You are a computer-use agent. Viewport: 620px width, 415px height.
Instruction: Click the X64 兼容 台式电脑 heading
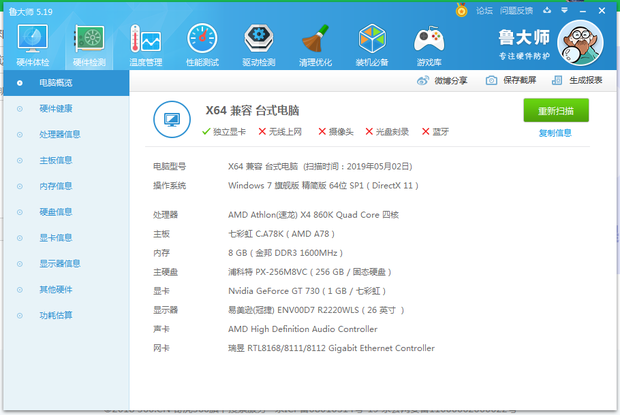point(252,110)
